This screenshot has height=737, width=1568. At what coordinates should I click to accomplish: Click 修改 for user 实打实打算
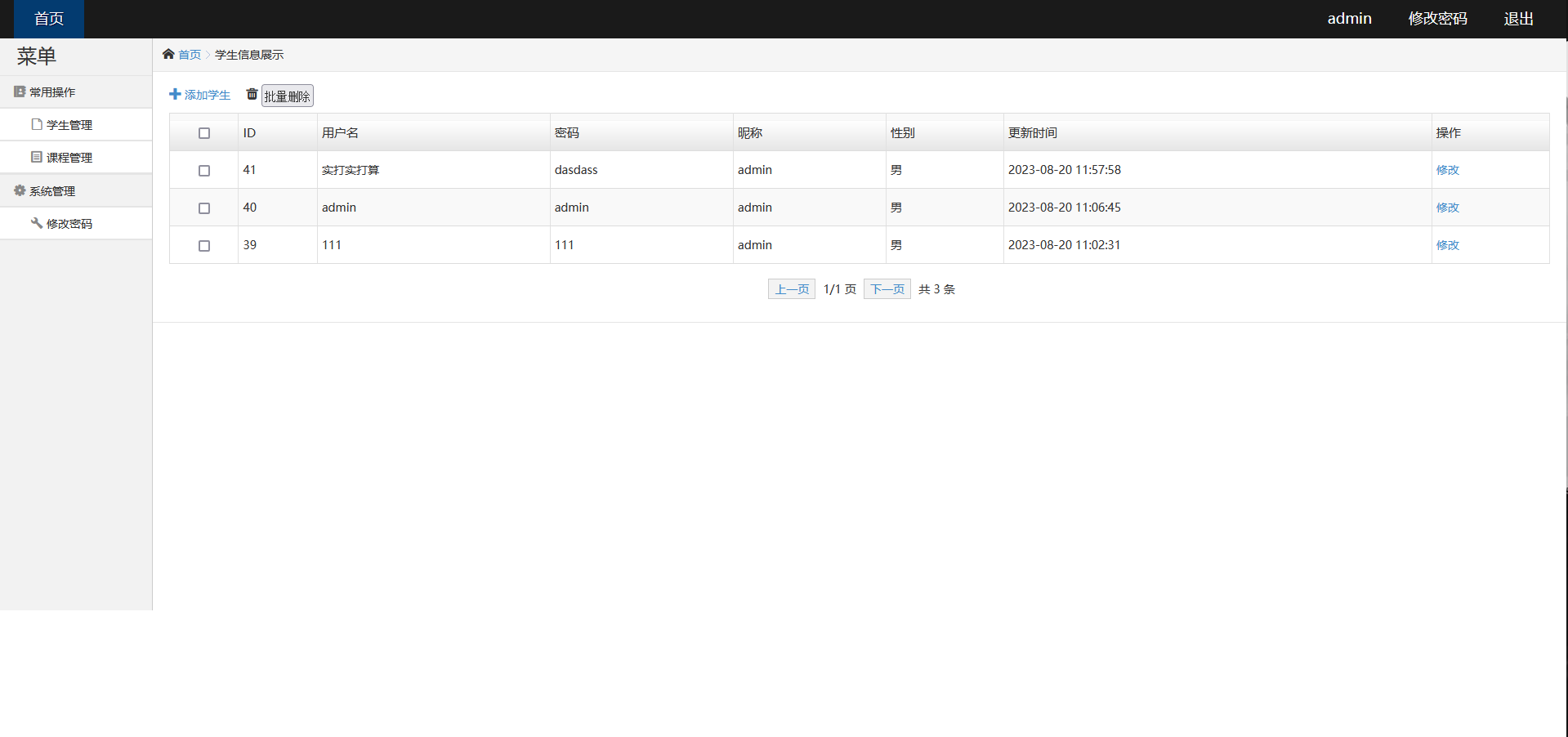coord(1447,170)
